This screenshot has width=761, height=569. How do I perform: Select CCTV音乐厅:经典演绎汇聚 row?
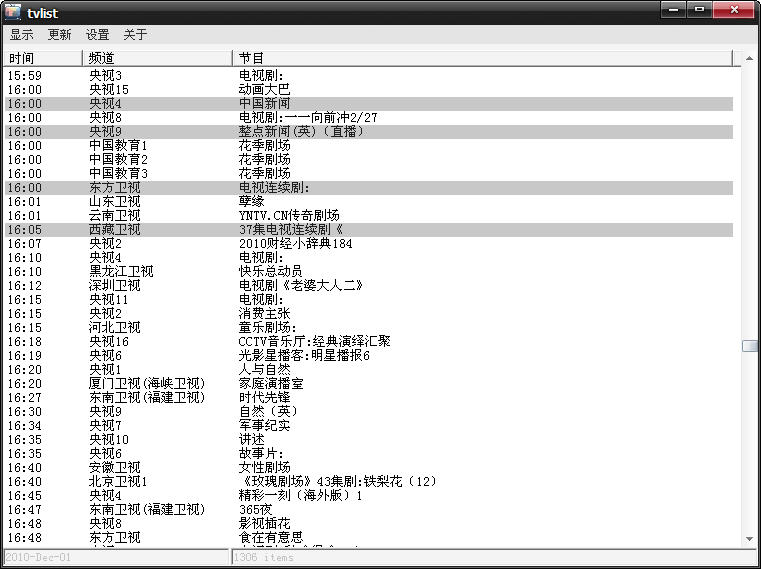click(369, 342)
